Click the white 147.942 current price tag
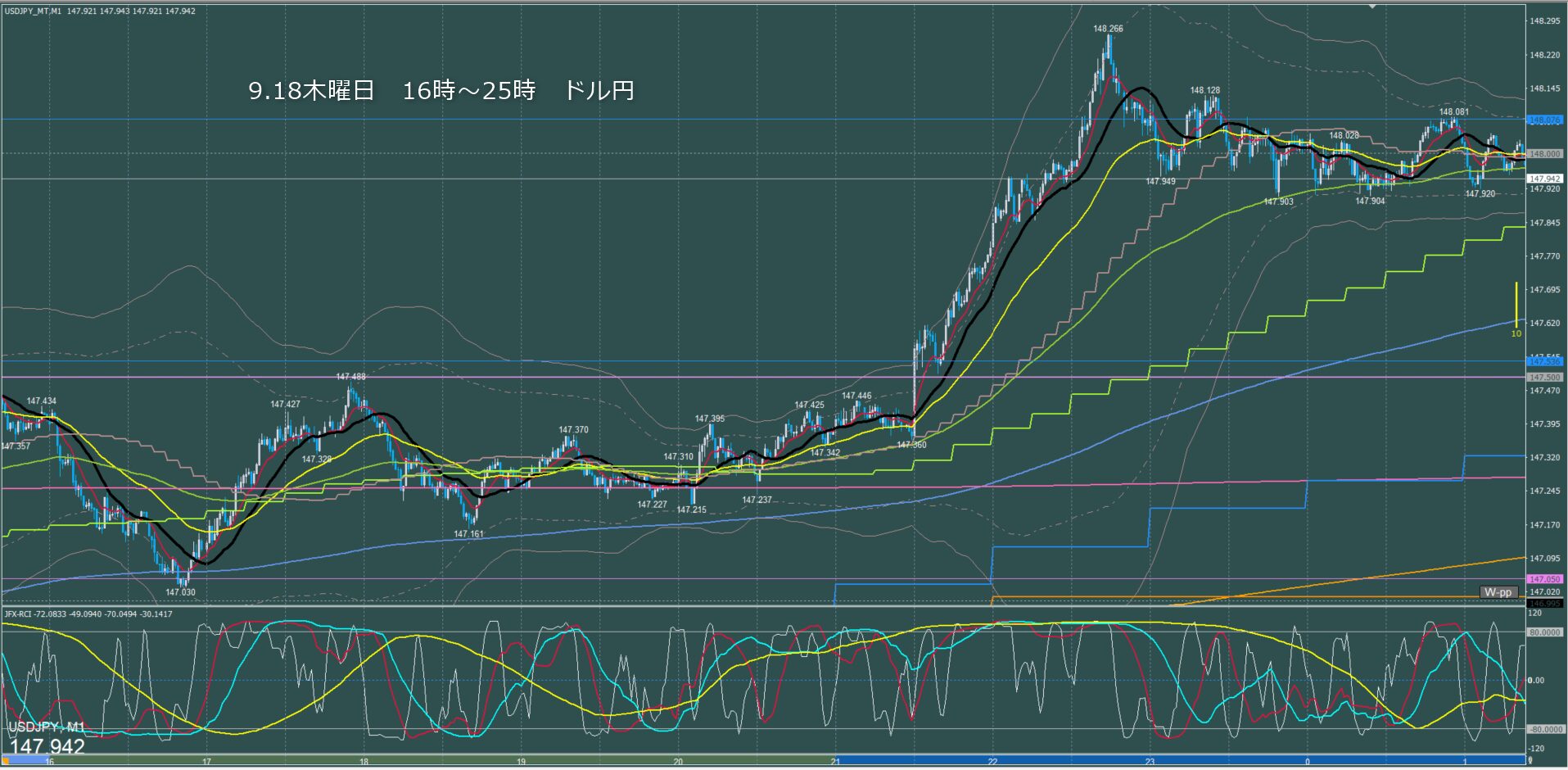 [x=1544, y=179]
